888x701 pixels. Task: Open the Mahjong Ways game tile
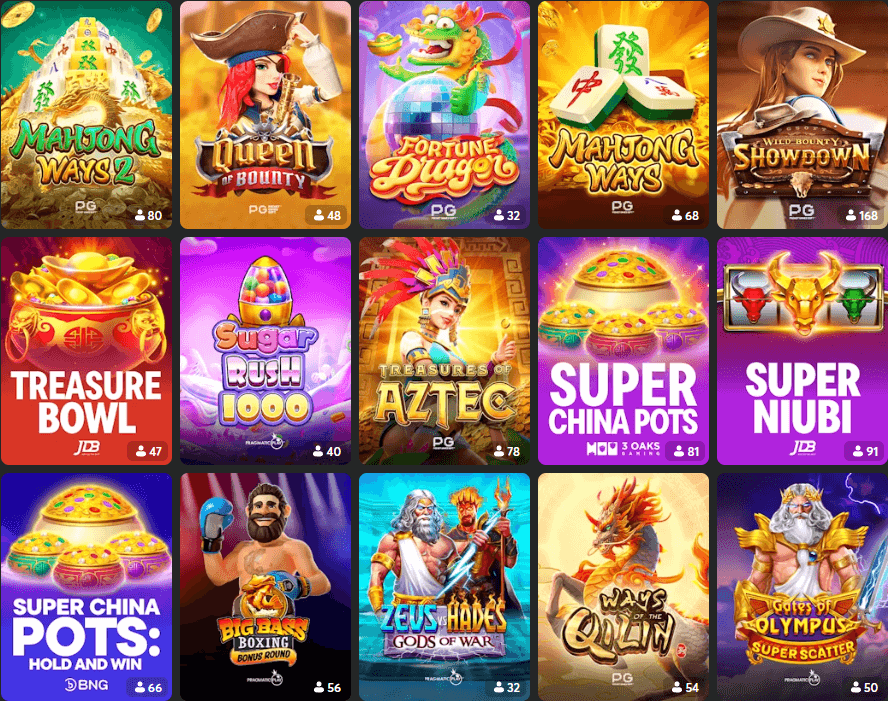coord(623,115)
